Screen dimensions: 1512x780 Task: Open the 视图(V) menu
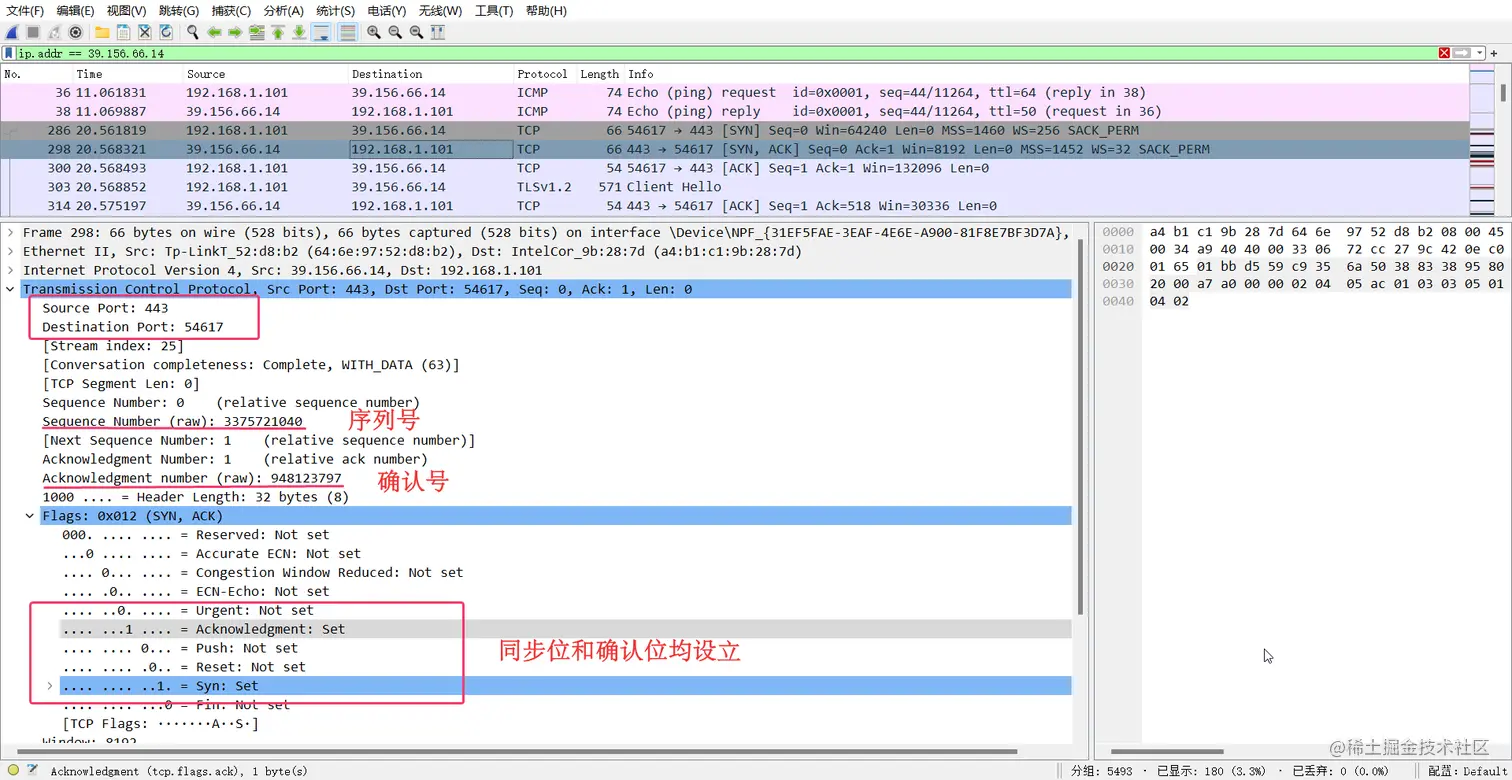coord(126,11)
